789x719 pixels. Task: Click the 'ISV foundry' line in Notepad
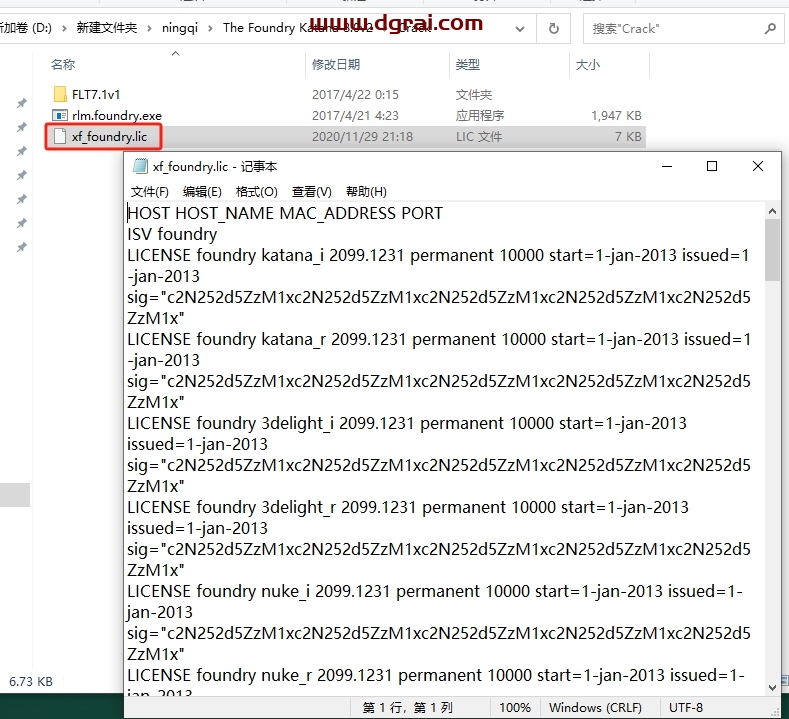click(x=172, y=234)
